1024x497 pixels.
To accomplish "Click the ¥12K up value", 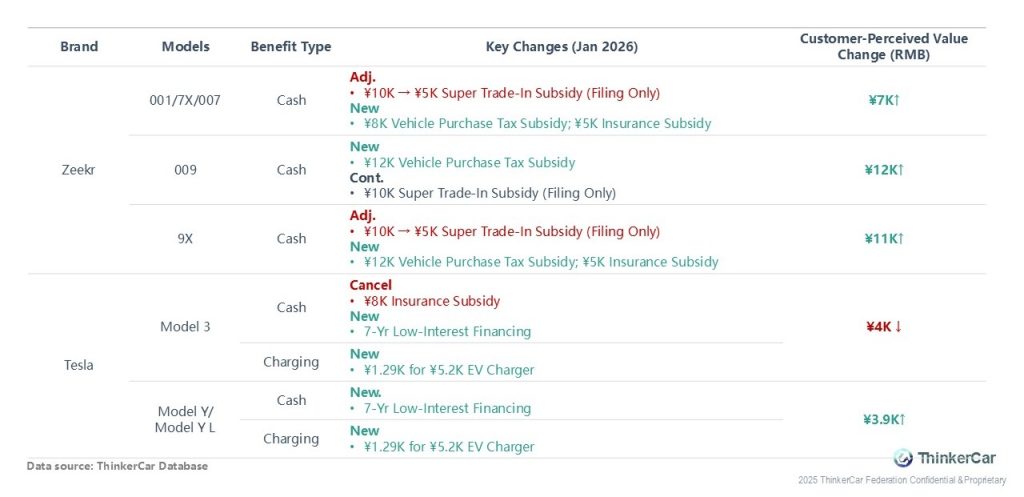I will [884, 170].
